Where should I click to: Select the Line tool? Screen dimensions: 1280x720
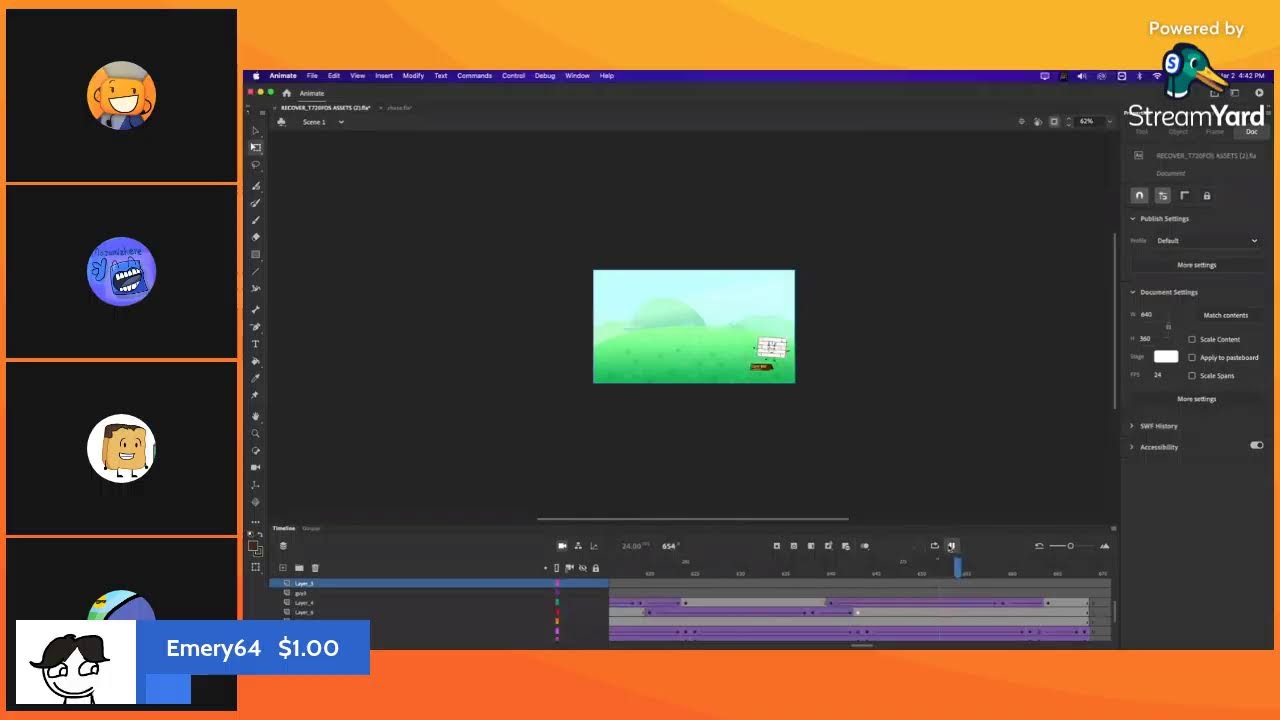[x=255, y=271]
